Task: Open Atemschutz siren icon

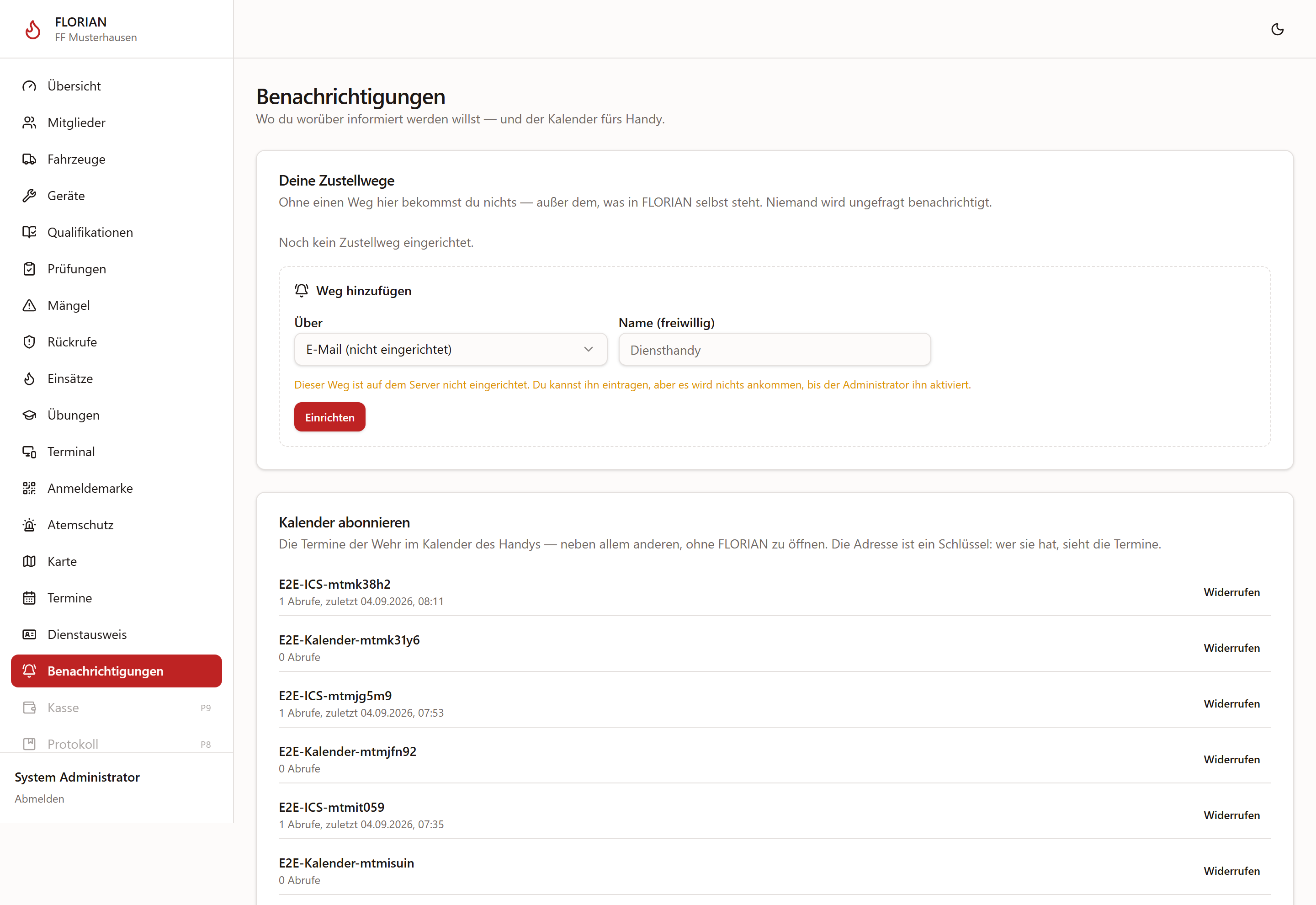Action: (x=29, y=525)
